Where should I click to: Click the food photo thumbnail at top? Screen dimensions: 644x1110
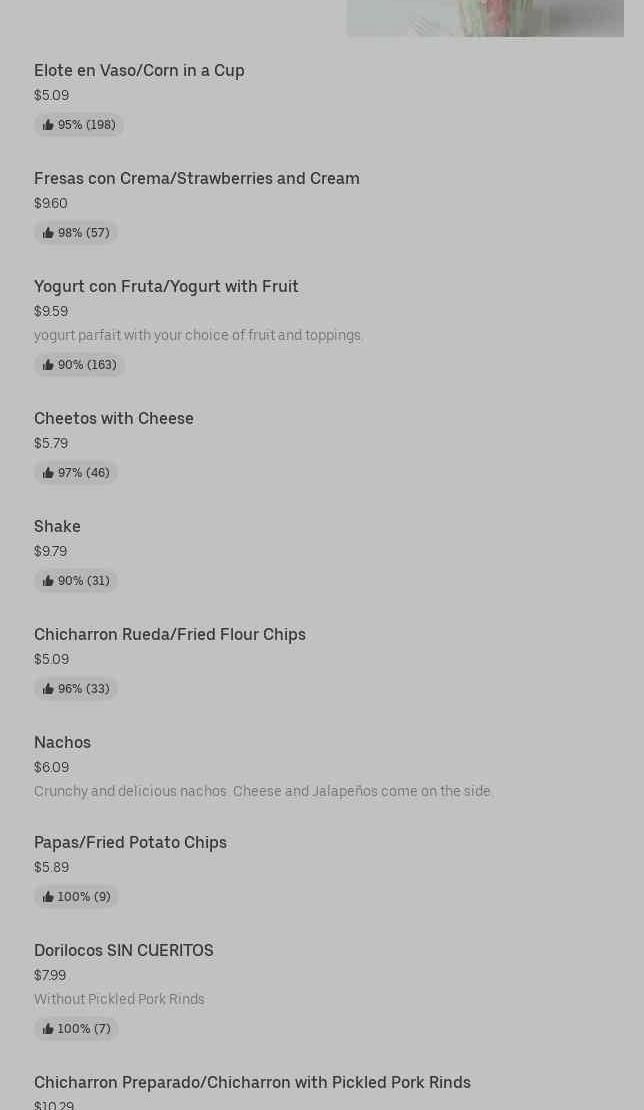tap(485, 18)
